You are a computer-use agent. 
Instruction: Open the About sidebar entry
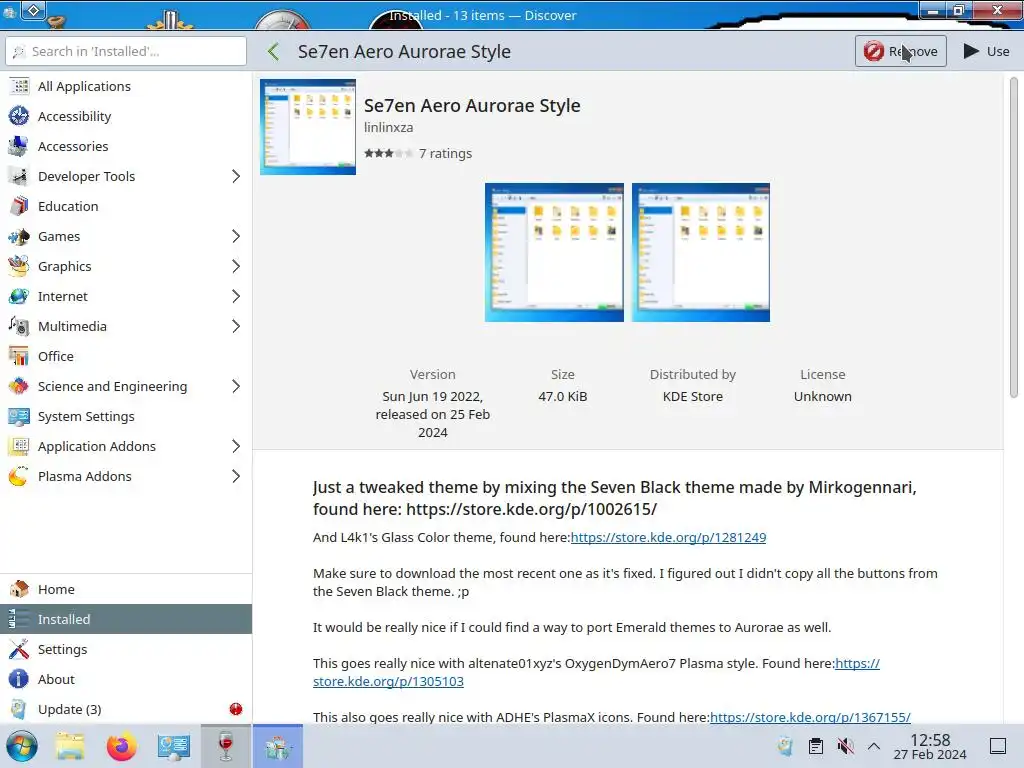point(126,679)
